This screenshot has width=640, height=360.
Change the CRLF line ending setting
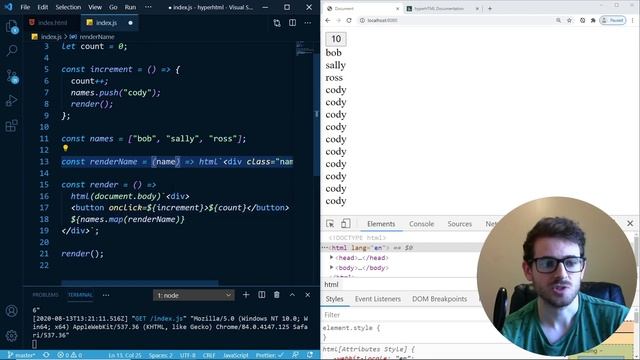click(209, 355)
